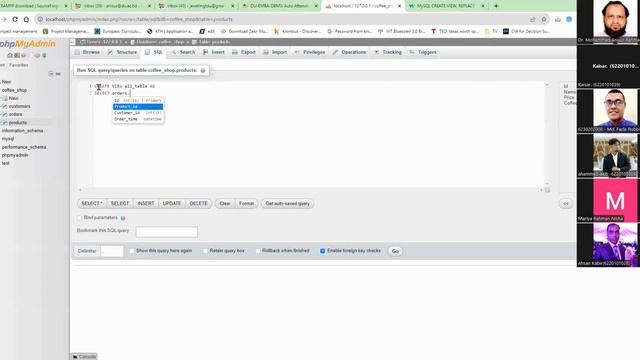This screenshot has height=360, width=640.
Task: Format the SQL query
Action: [247, 203]
